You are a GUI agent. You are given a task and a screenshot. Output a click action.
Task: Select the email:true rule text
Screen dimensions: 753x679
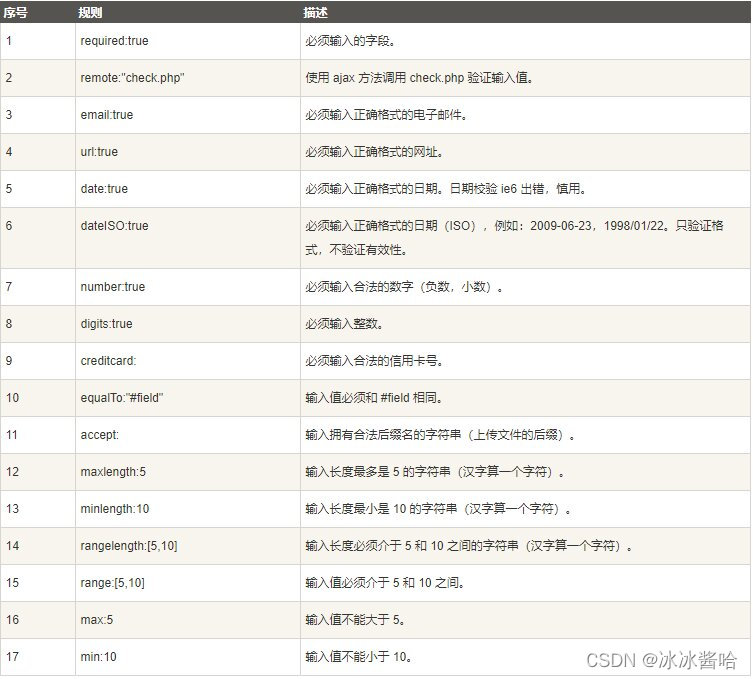pos(107,115)
